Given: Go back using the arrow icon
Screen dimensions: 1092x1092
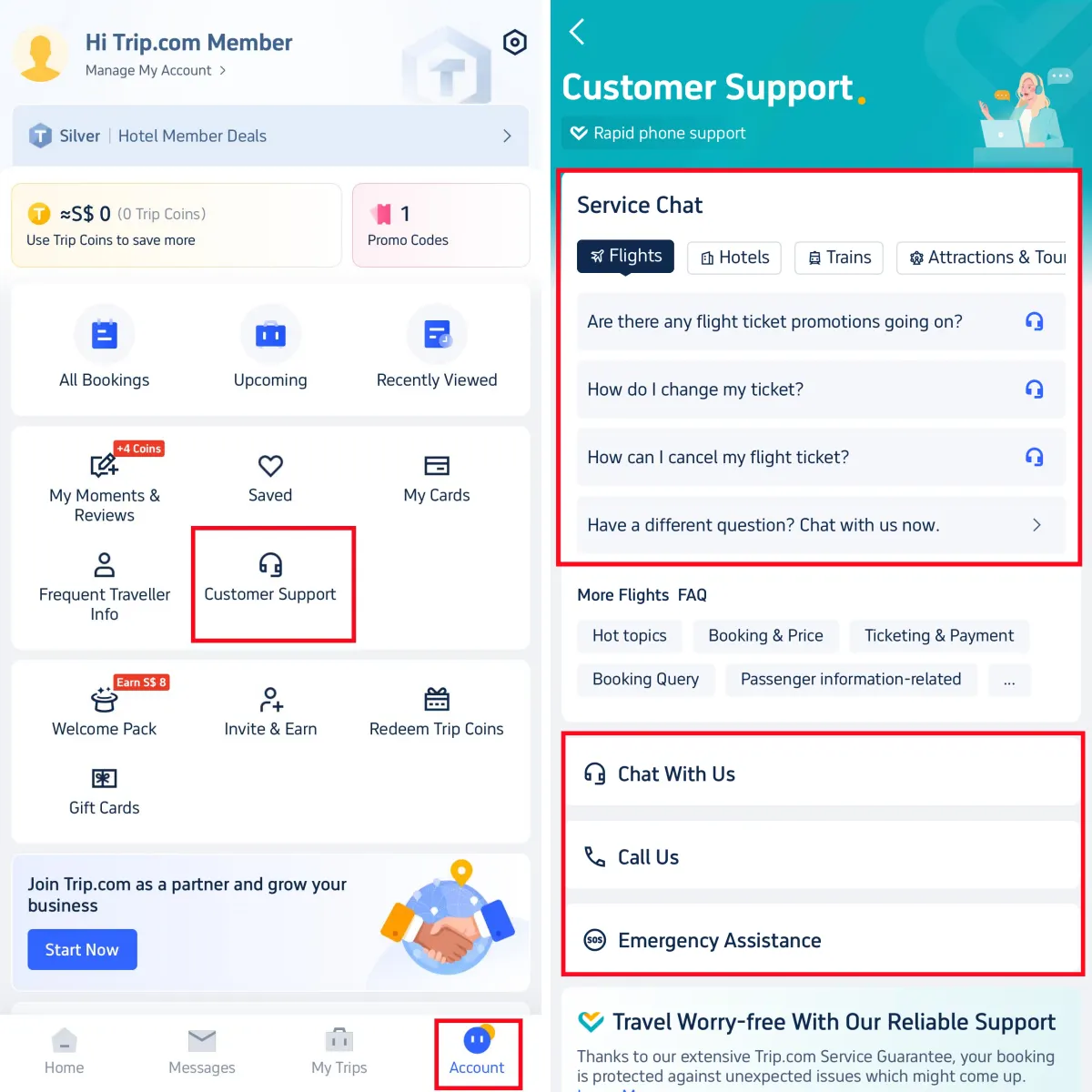Looking at the screenshot, I should click(x=577, y=32).
